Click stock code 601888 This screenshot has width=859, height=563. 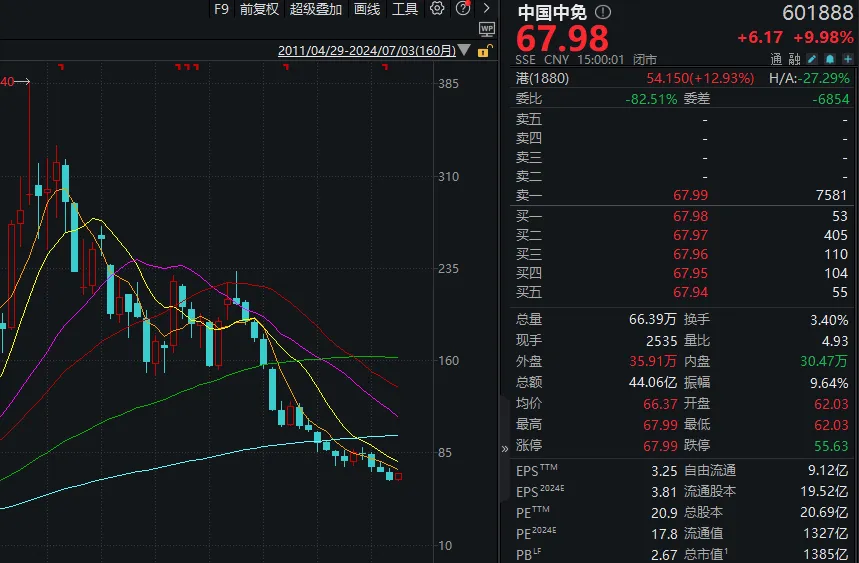tap(817, 13)
